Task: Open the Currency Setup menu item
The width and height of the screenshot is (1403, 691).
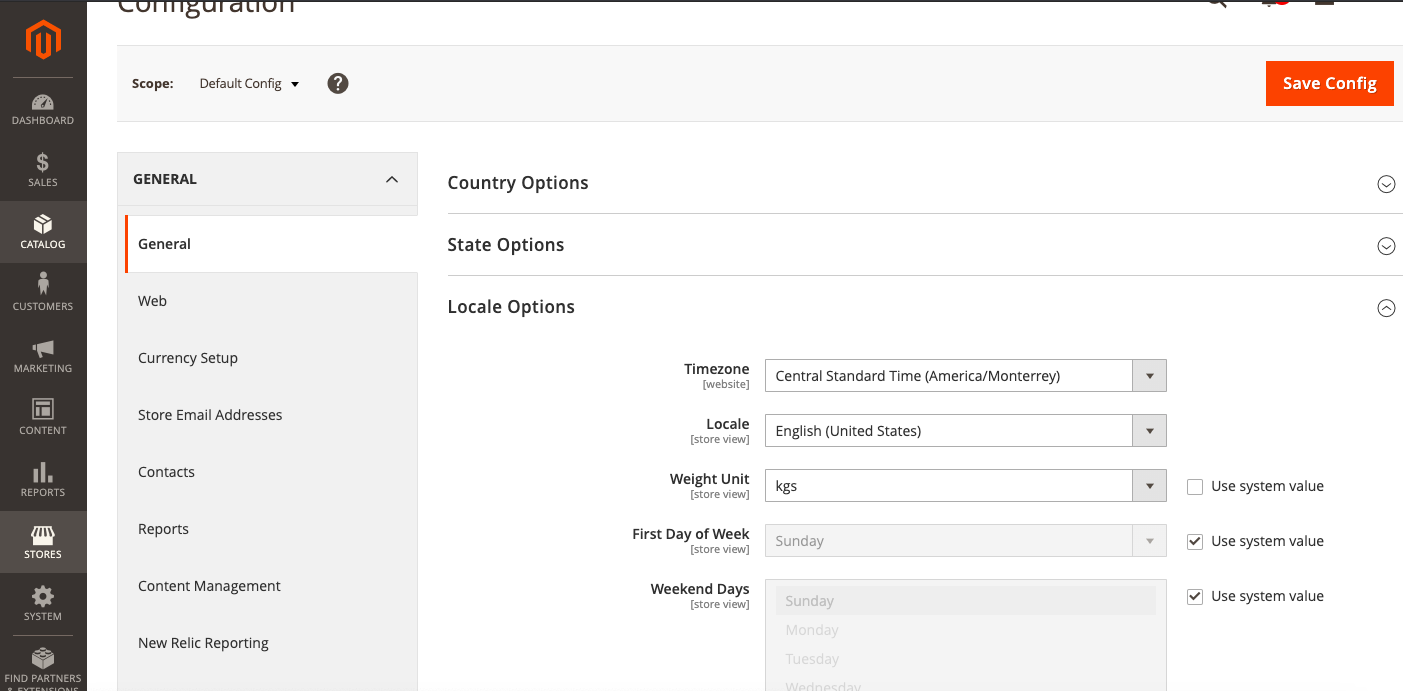Action: pyautogui.click(x=188, y=357)
